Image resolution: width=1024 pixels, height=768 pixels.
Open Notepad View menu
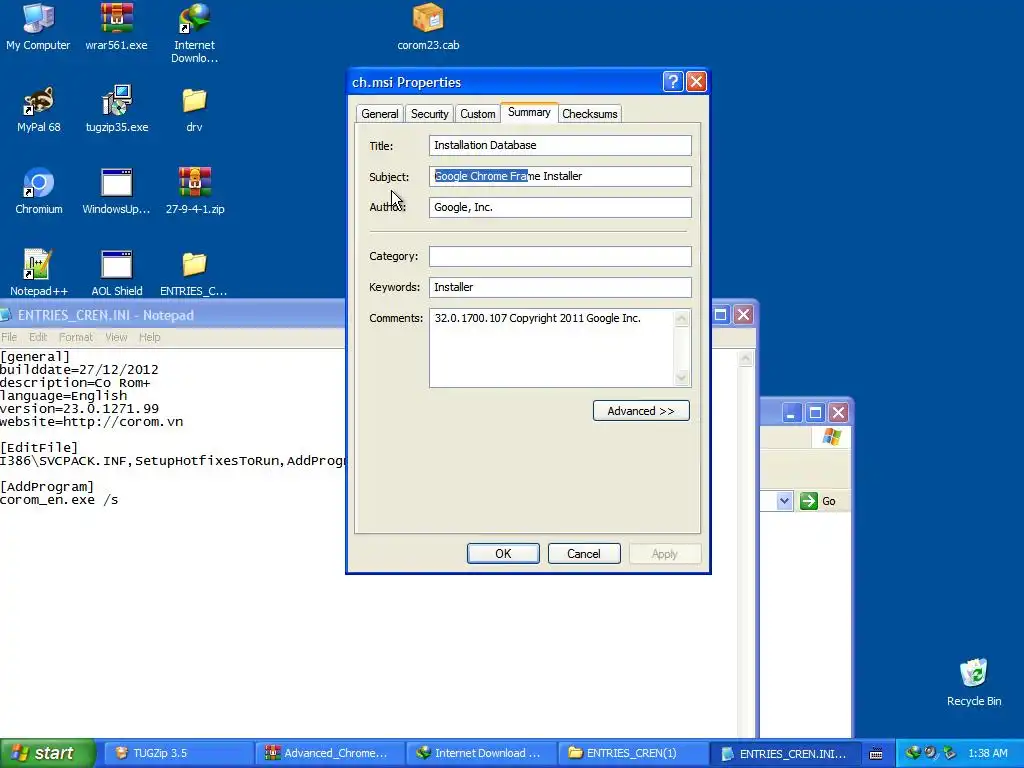click(116, 337)
